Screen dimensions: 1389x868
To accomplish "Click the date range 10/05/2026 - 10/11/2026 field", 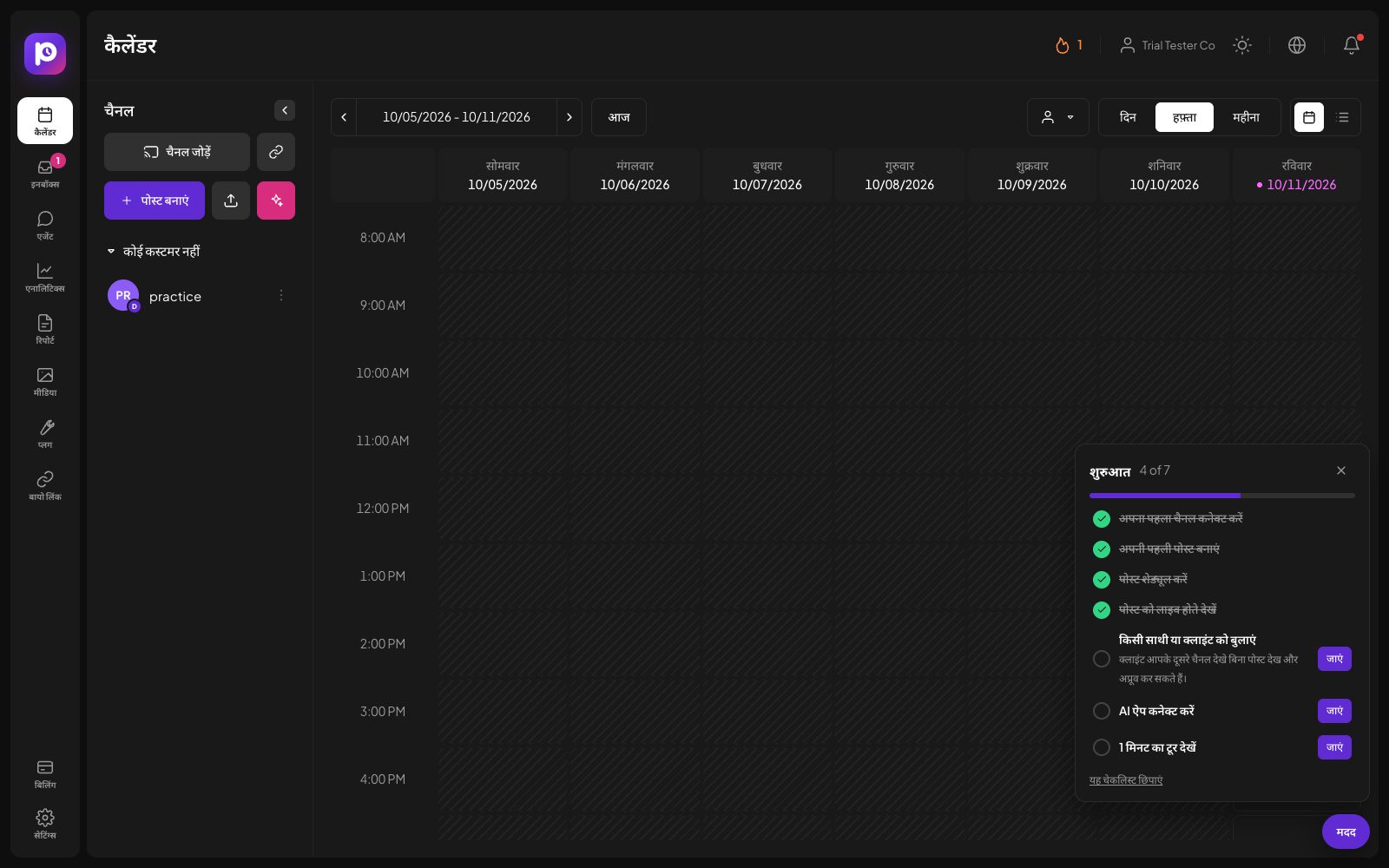I will 457,117.
